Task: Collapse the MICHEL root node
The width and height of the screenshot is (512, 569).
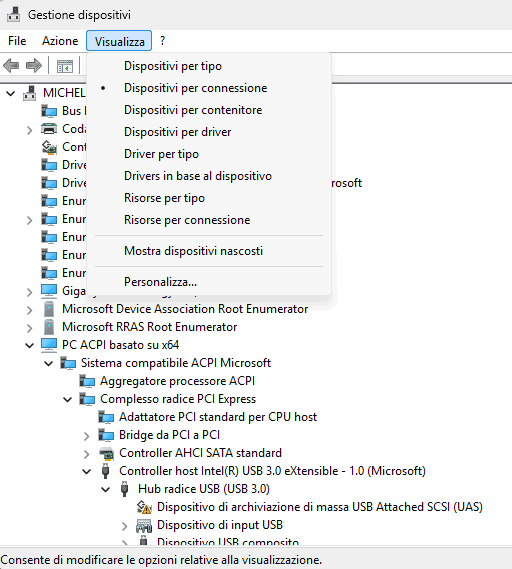Action: [x=11, y=93]
